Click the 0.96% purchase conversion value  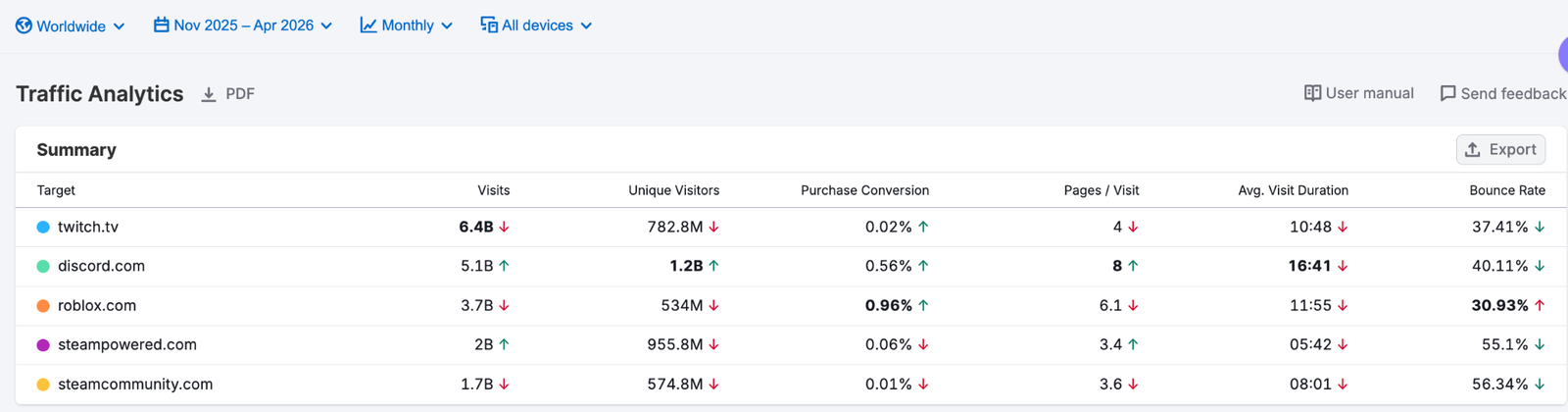coord(889,305)
